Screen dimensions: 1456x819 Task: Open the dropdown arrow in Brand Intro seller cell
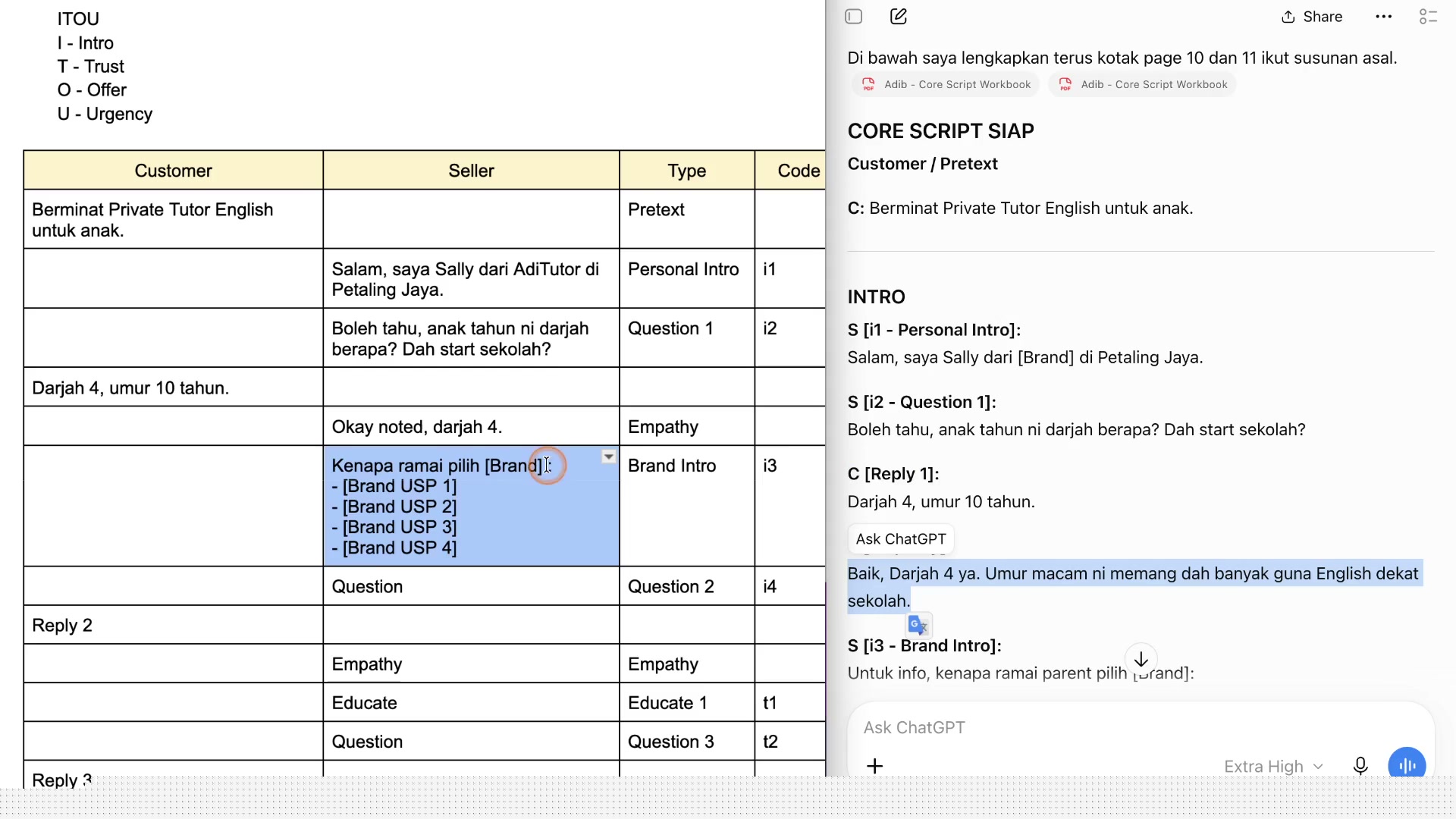(x=609, y=457)
